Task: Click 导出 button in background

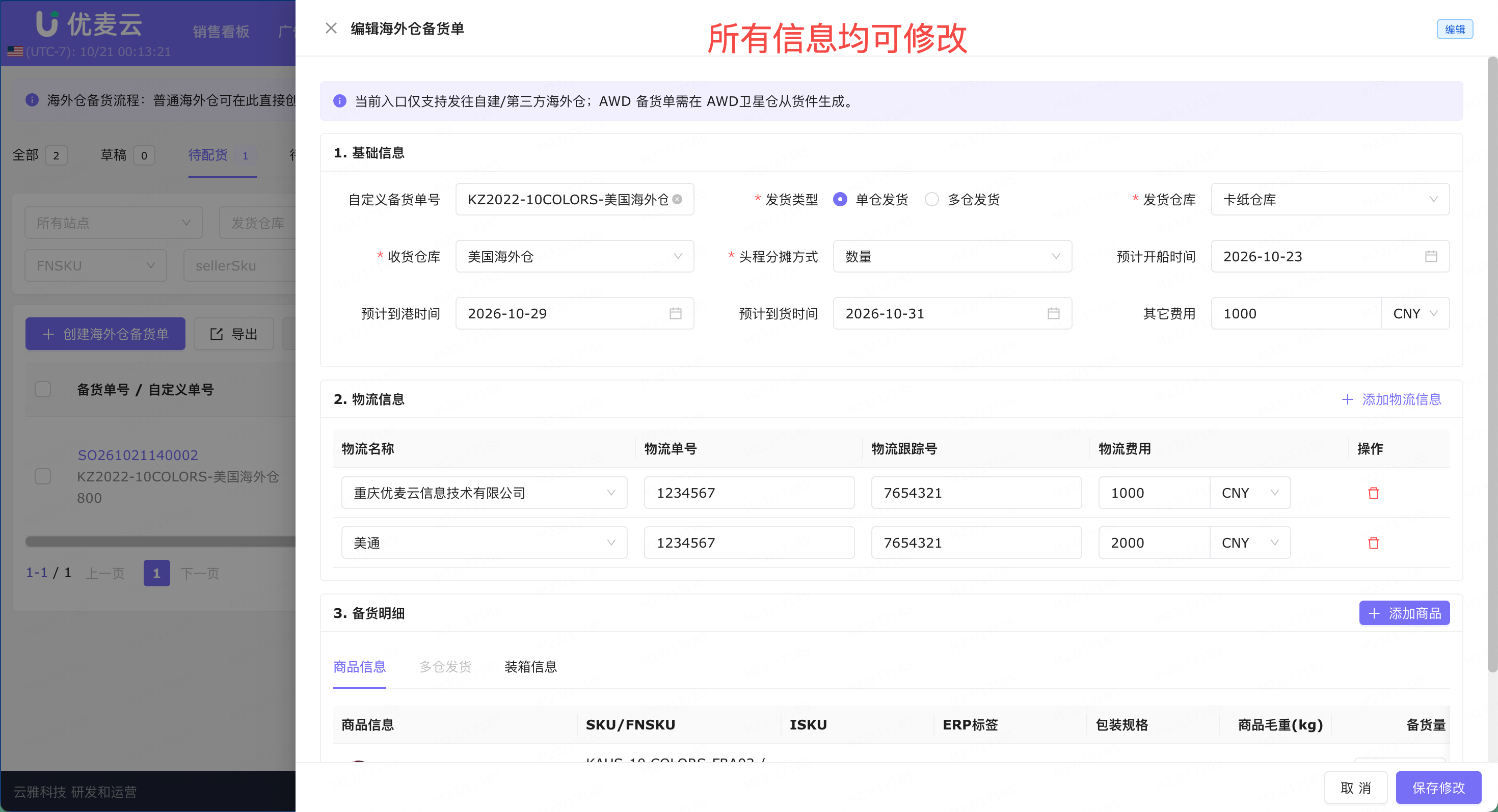Action: [233, 334]
